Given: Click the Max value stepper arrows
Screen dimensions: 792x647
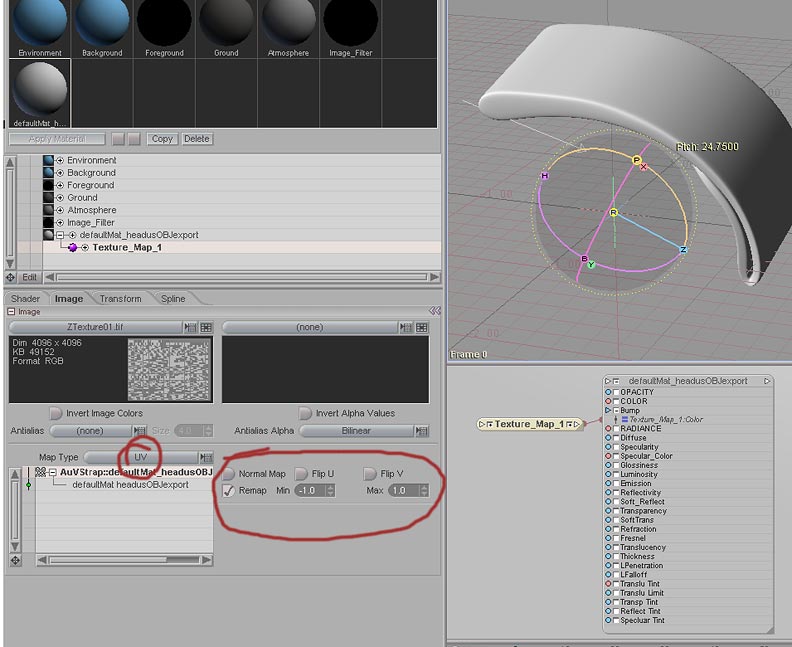Looking at the screenshot, I should click(424, 490).
